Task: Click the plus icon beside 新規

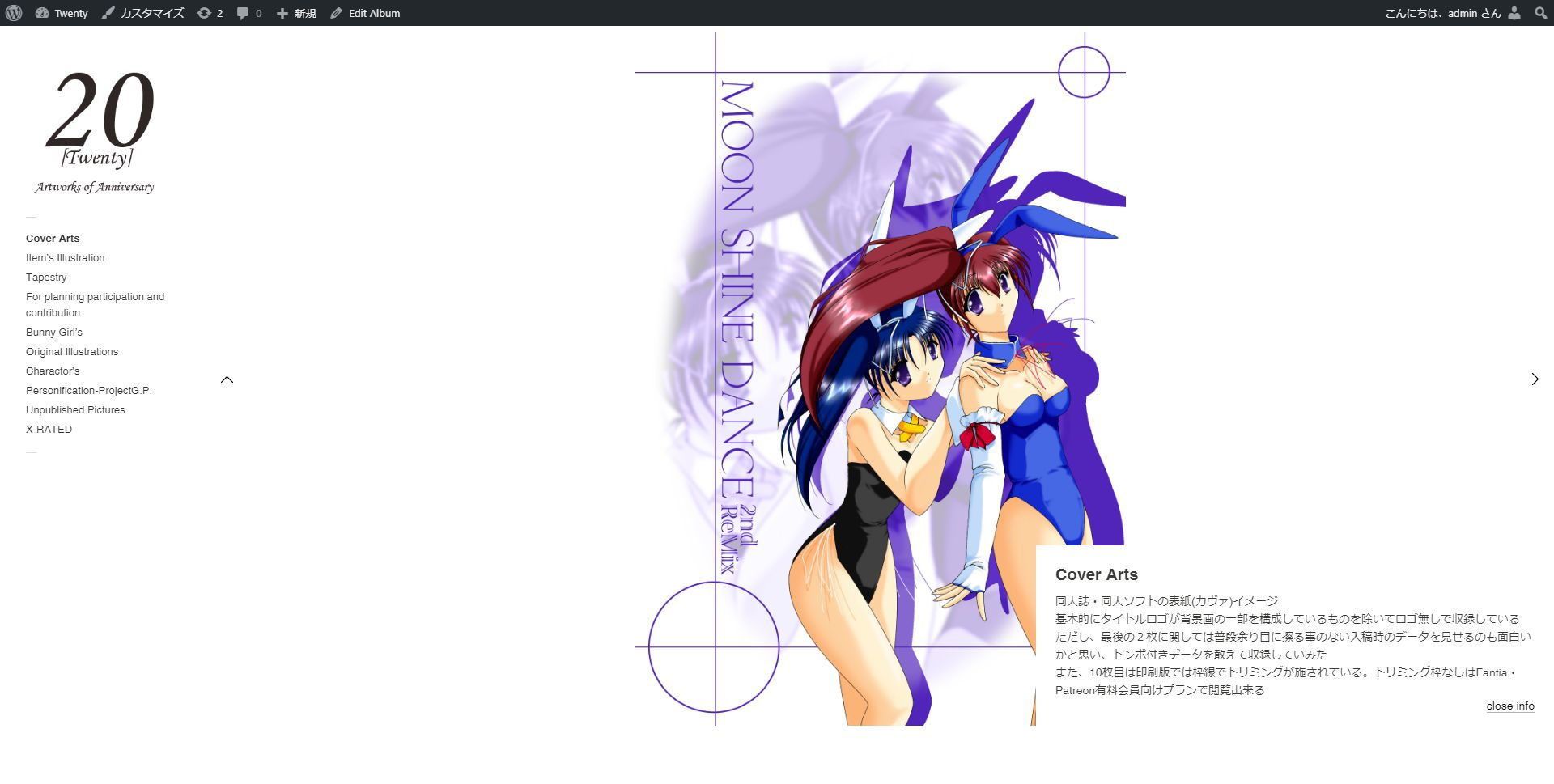Action: point(282,13)
